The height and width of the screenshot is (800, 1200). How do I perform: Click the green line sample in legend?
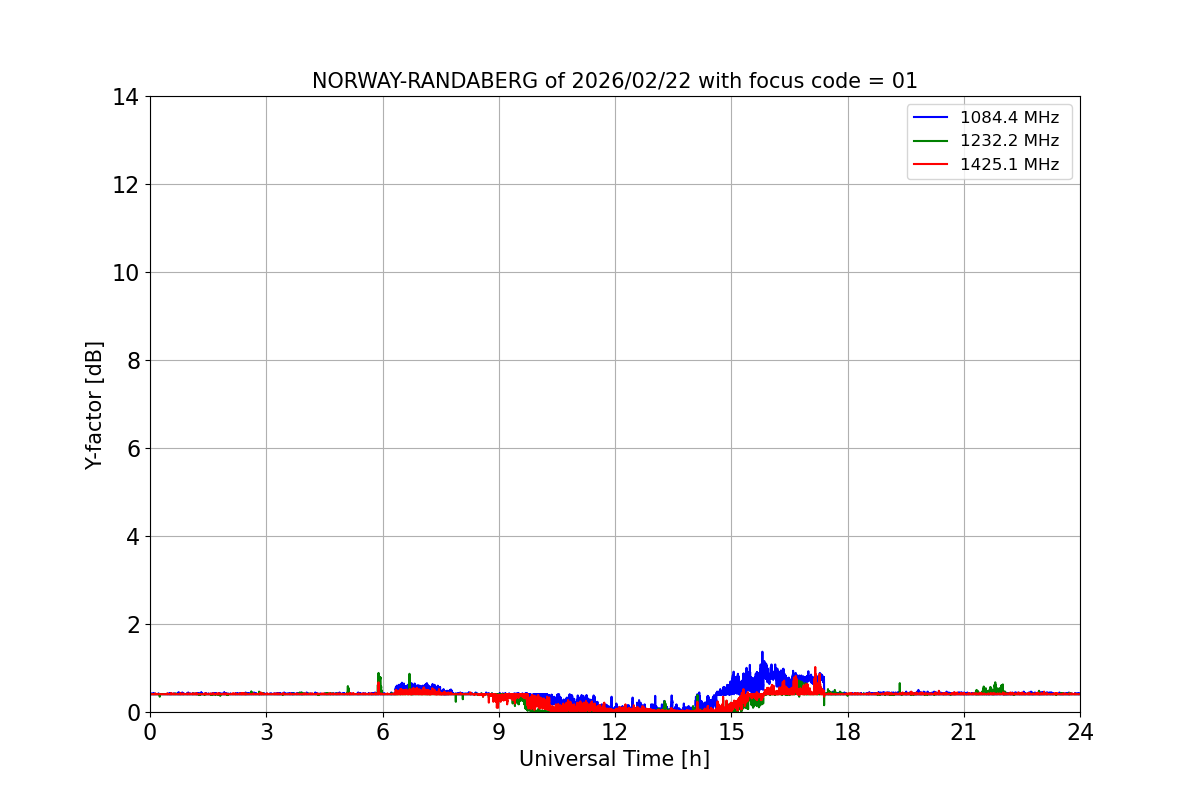[931, 141]
